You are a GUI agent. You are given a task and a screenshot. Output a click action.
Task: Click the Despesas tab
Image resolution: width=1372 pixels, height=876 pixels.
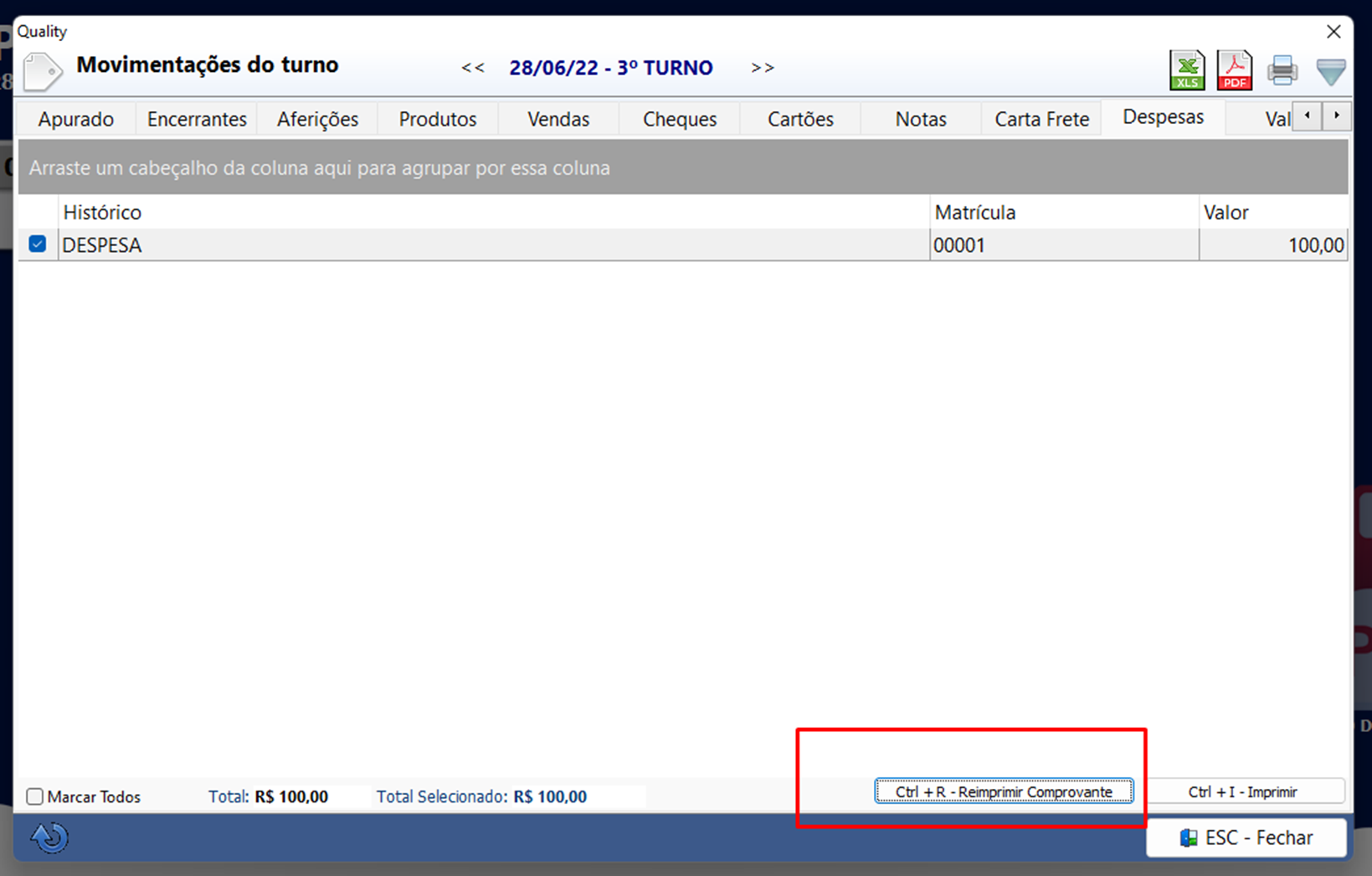(1164, 117)
